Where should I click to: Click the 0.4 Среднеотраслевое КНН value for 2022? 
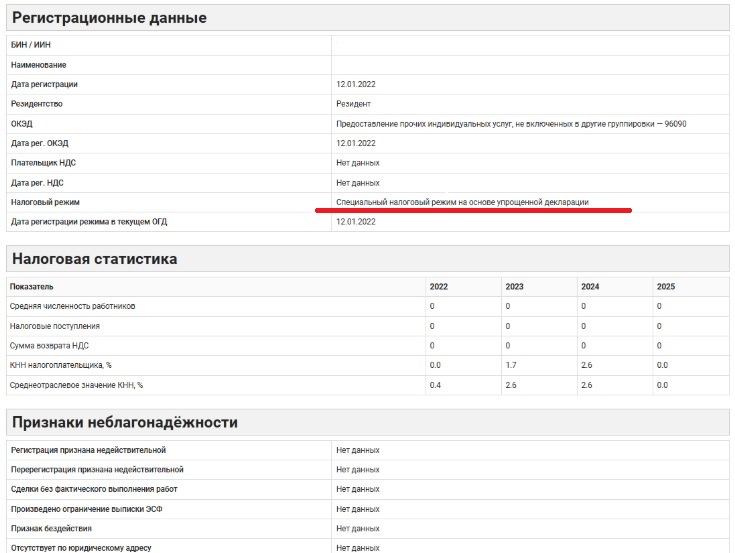[435, 385]
